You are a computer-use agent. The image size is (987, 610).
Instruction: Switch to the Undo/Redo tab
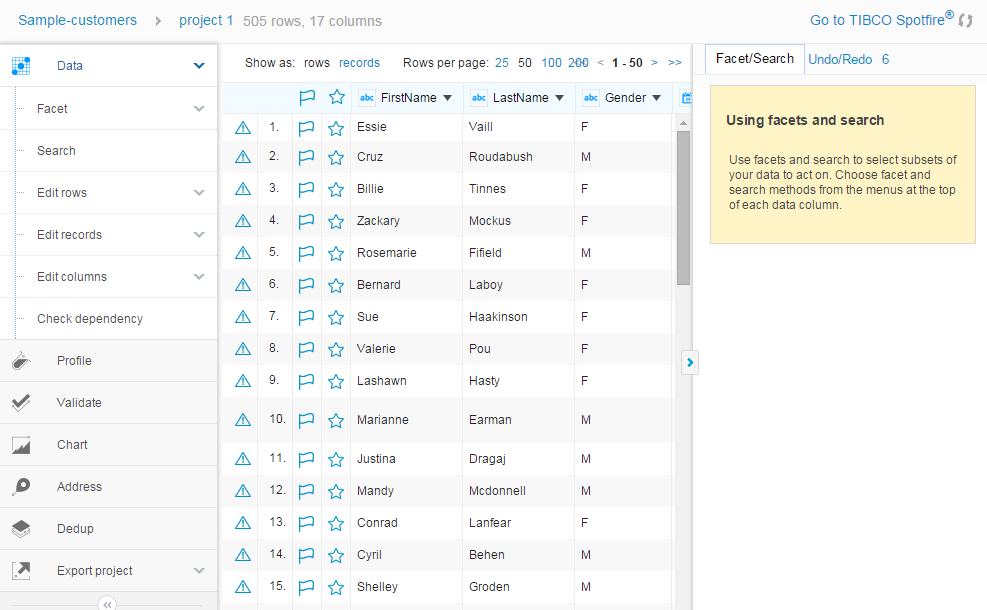point(840,60)
